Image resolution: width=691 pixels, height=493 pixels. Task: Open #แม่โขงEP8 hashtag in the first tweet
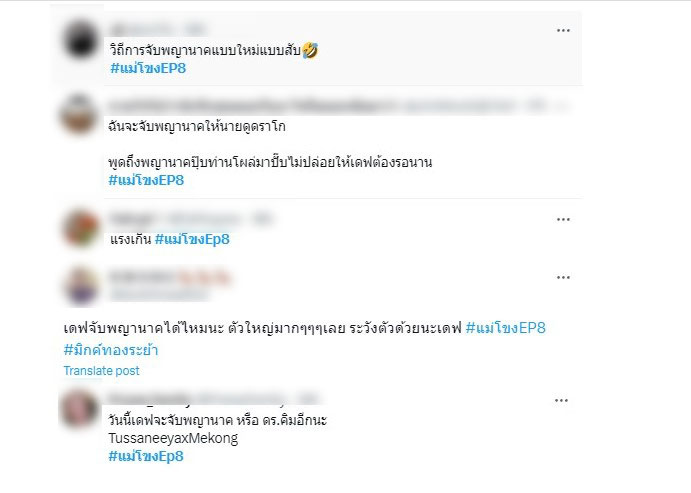tap(148, 68)
